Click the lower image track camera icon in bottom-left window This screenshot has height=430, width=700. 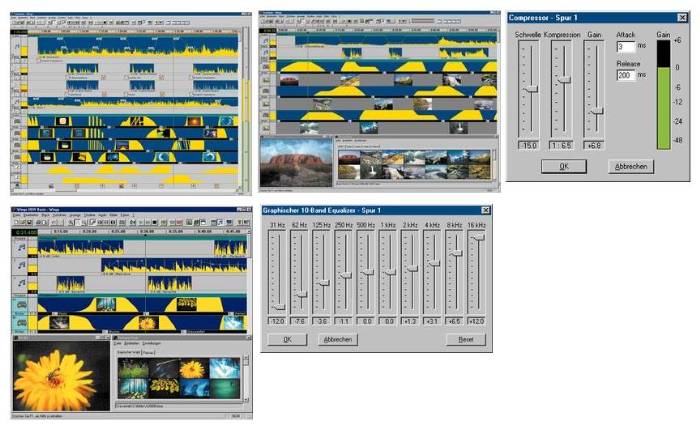tap(21, 322)
